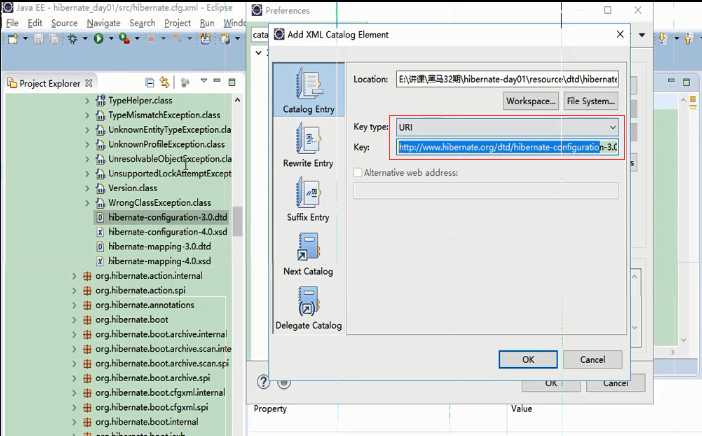Click the Save All icon in Eclipse toolbar

point(55,39)
